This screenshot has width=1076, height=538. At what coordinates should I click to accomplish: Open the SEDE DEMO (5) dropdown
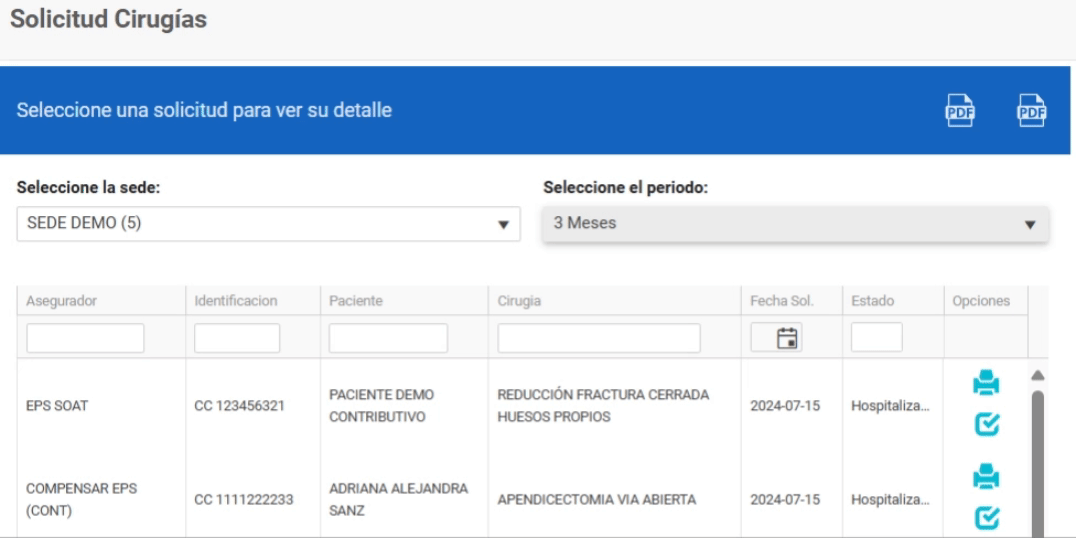[x=268, y=224]
